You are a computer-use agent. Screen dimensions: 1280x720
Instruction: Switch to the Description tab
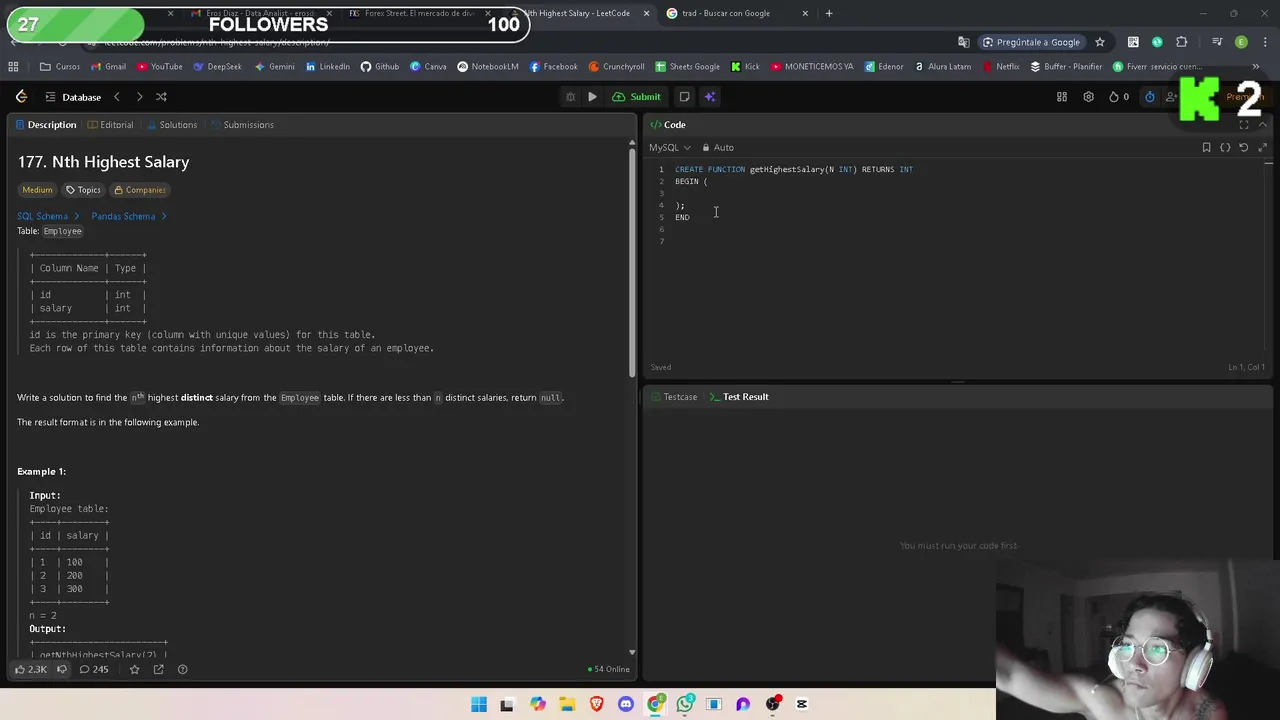tap(44, 125)
